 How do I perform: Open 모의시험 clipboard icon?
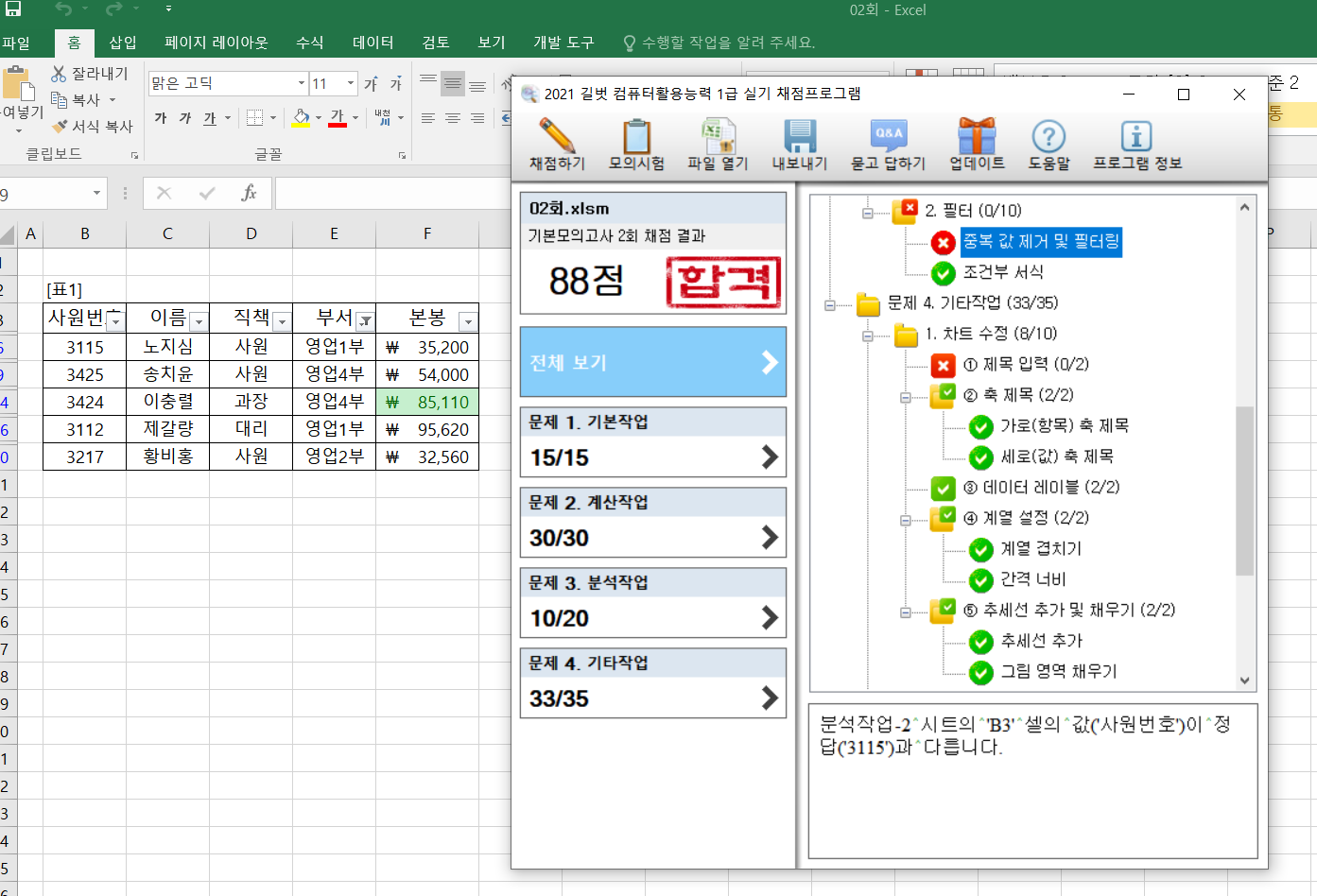coord(636,138)
